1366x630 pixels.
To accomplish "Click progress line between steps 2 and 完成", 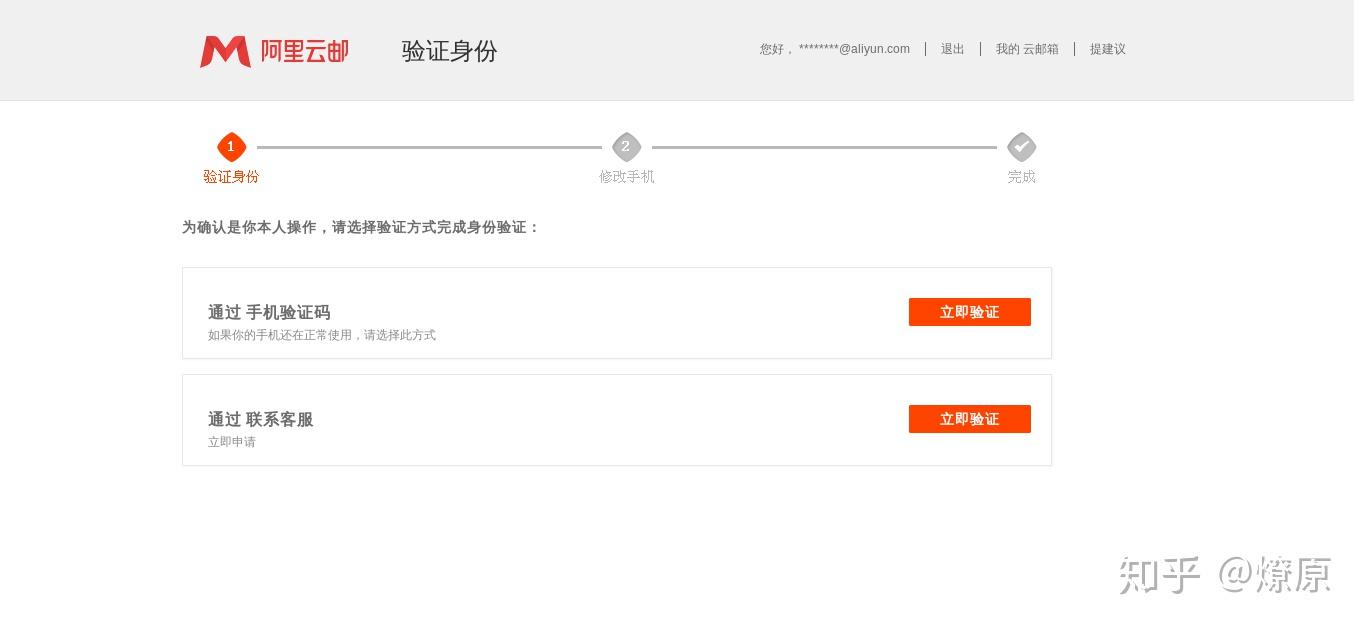I will (824, 147).
